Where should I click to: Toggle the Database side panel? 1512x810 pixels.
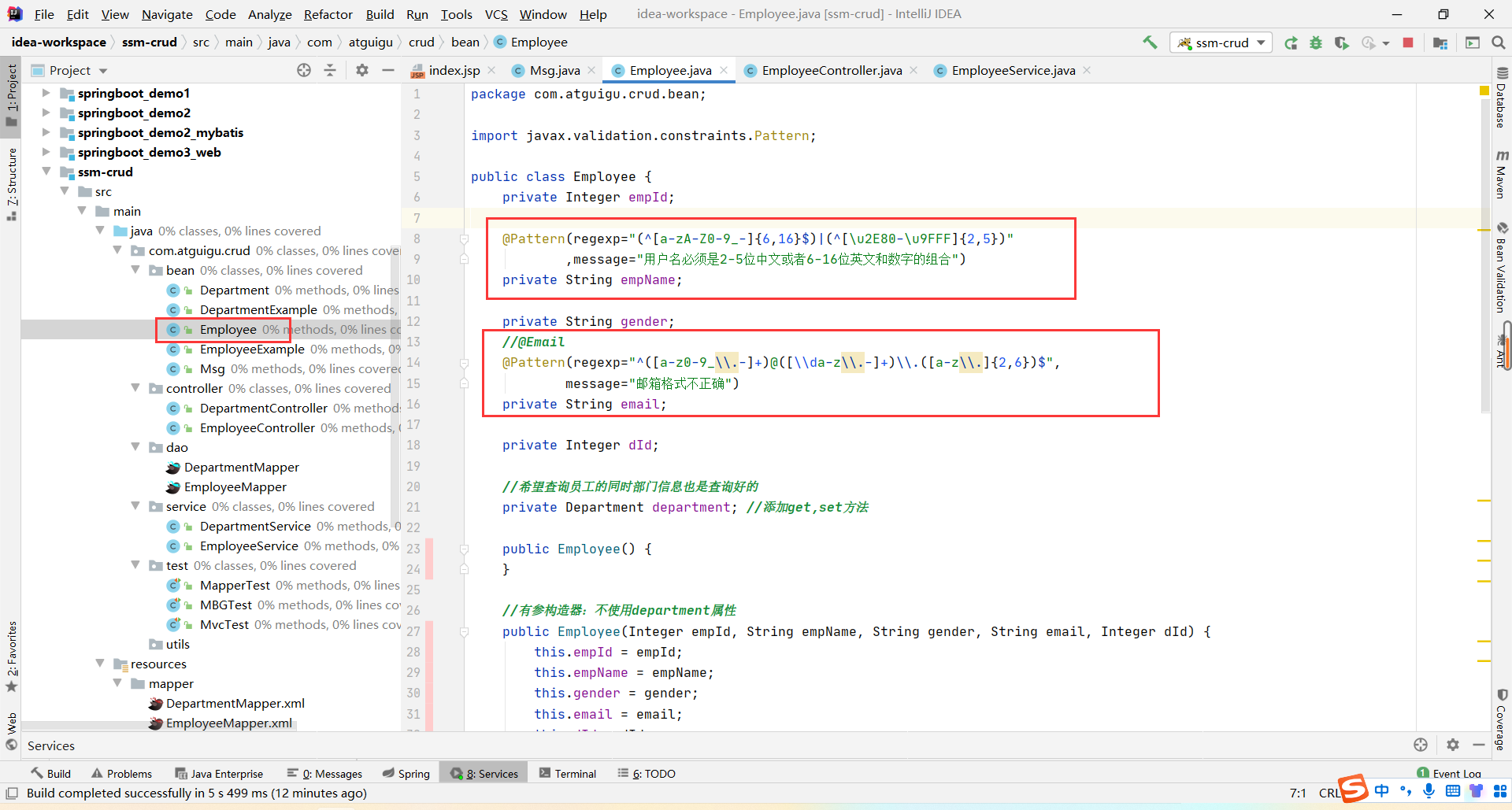(x=1502, y=98)
